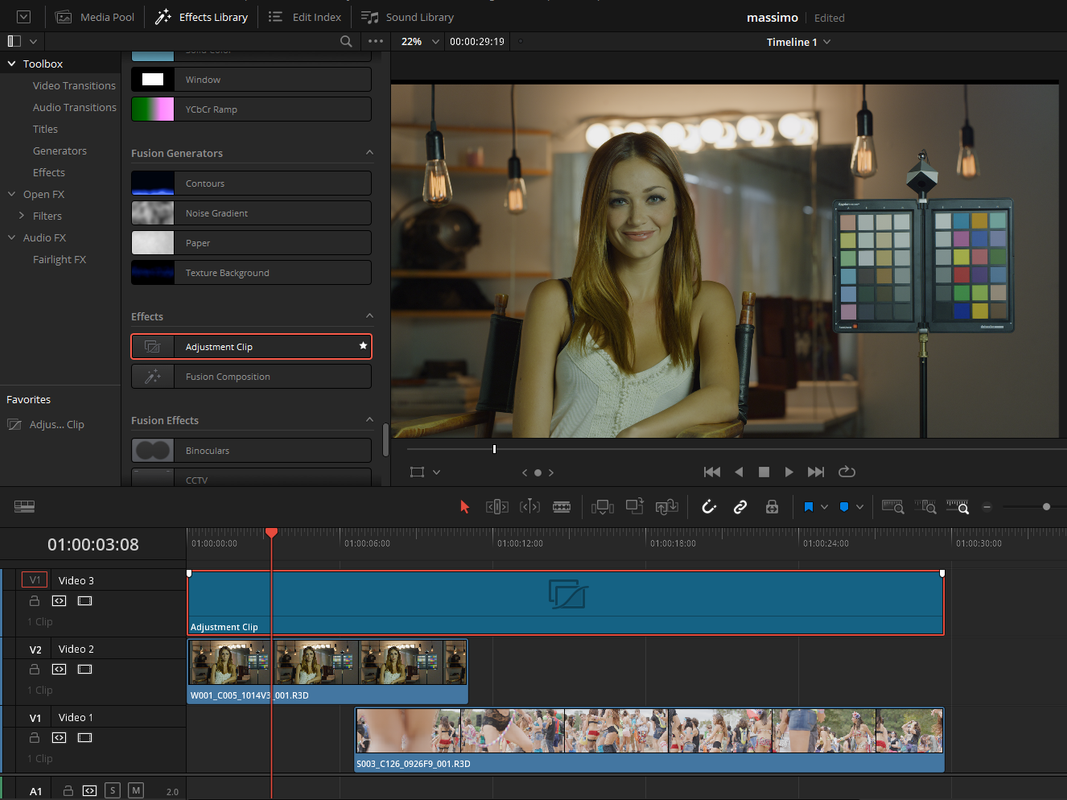Click the Full Extent Zoom icon
The height and width of the screenshot is (800, 1067).
coord(893,507)
